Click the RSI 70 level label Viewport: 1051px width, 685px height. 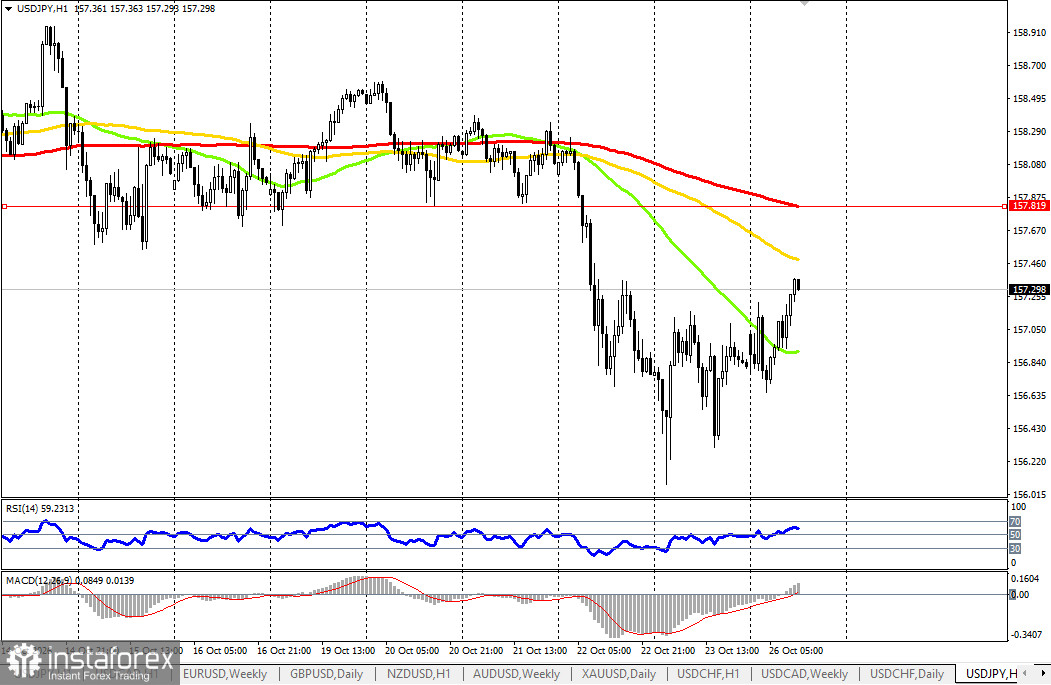(1015, 521)
